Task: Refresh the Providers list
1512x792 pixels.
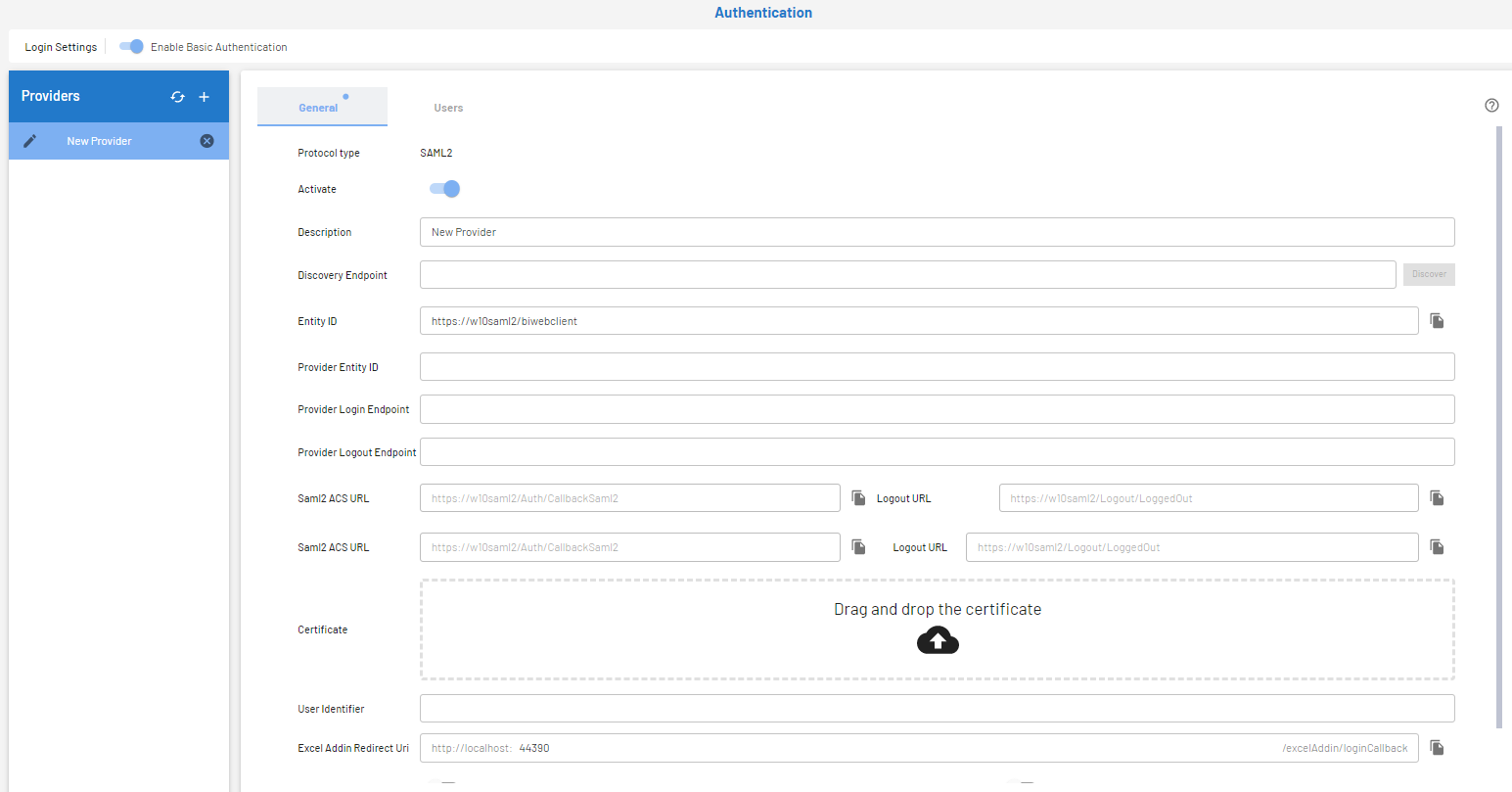Action: point(177,97)
